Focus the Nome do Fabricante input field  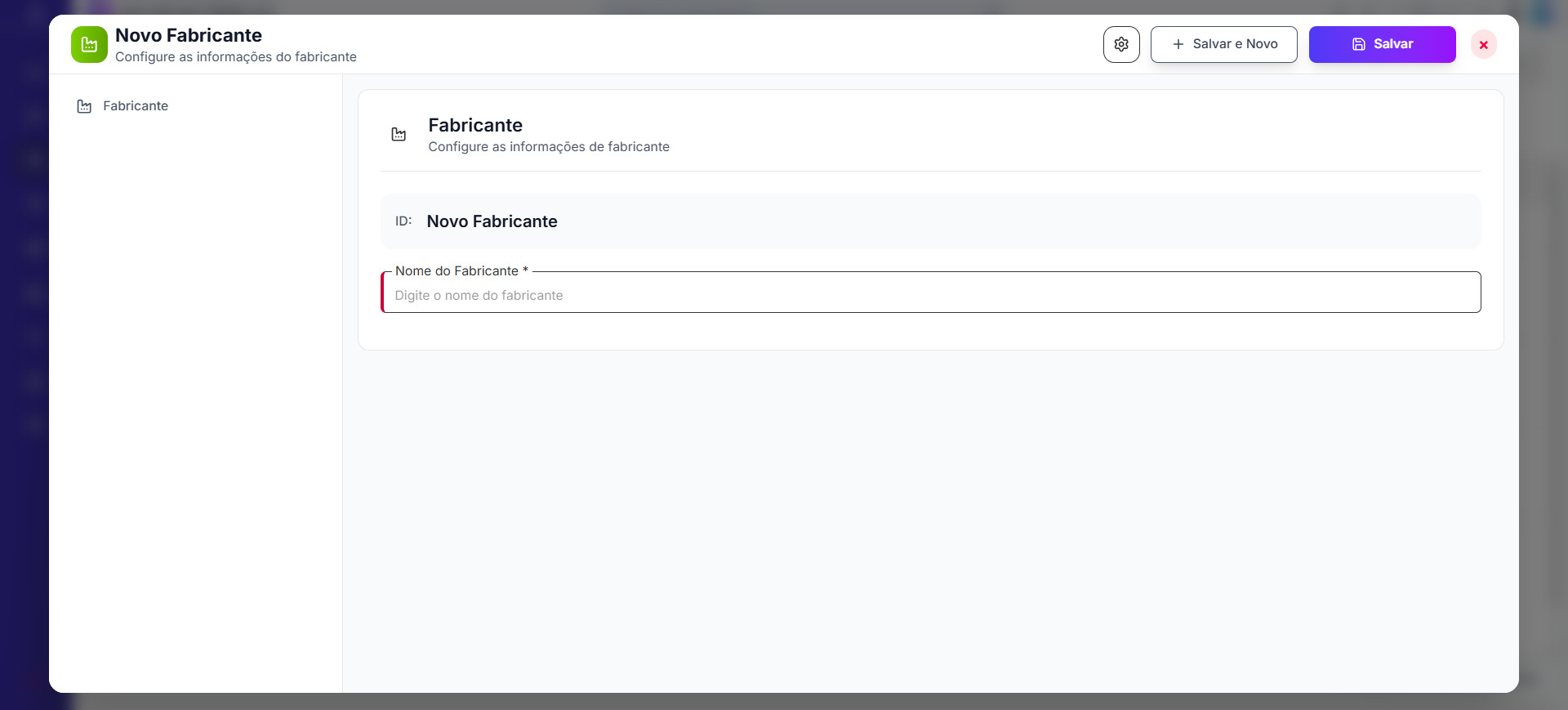point(931,295)
